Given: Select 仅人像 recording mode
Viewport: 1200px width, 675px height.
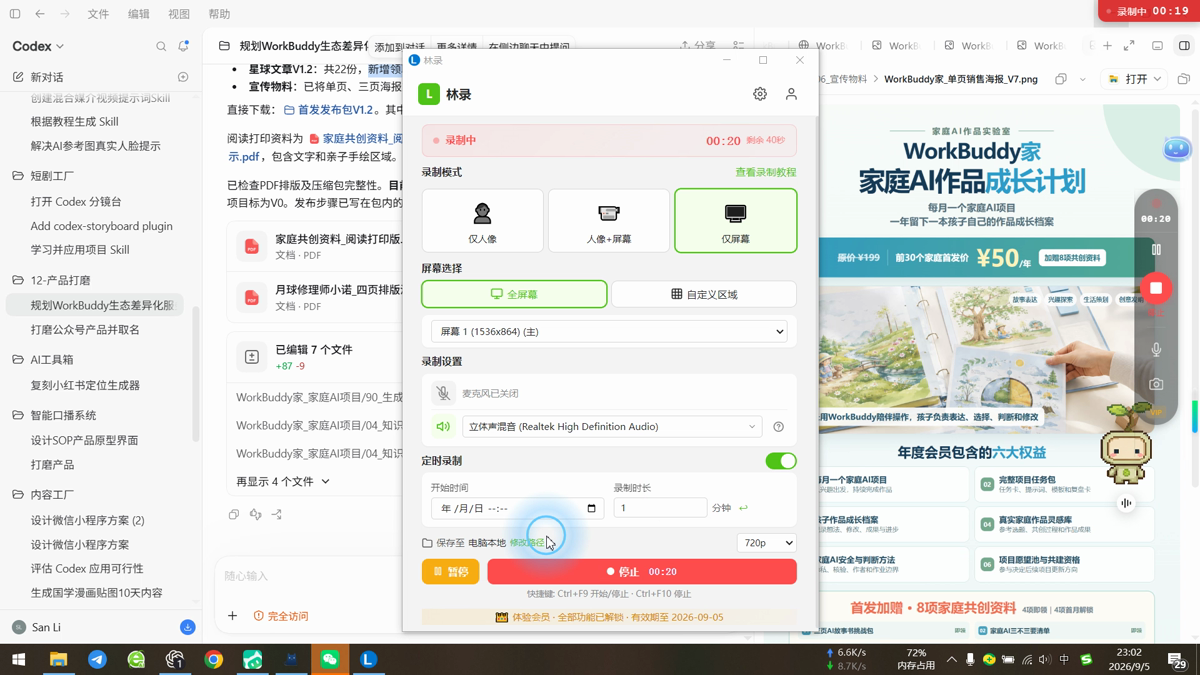Looking at the screenshot, I should click(482, 220).
